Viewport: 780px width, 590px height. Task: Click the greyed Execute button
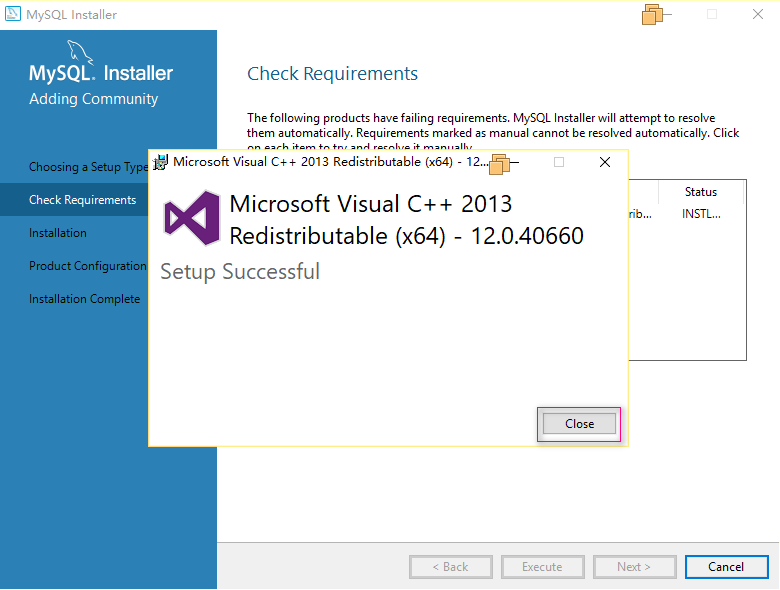pos(542,567)
